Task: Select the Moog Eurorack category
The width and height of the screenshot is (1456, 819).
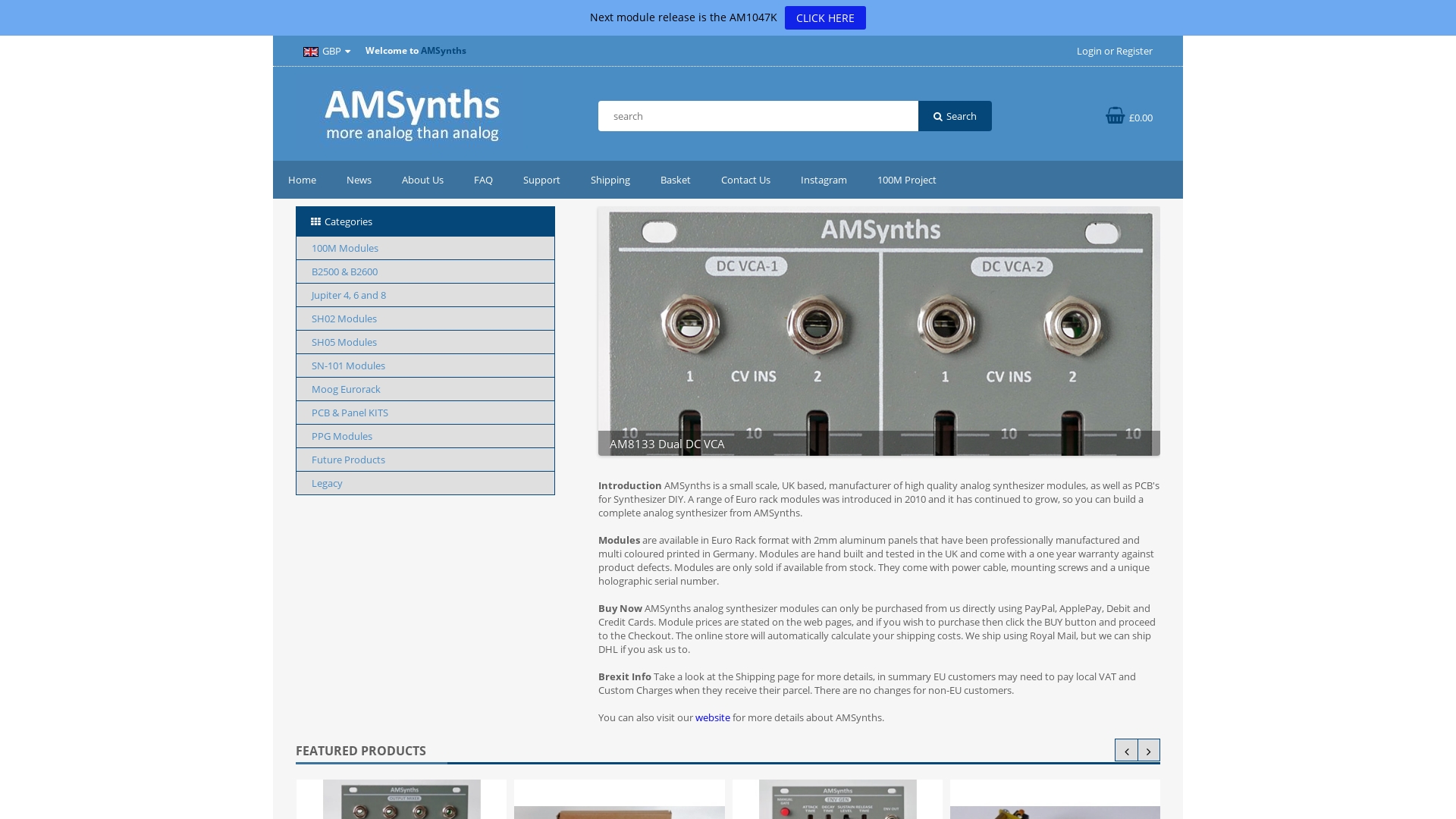Action: (425, 389)
